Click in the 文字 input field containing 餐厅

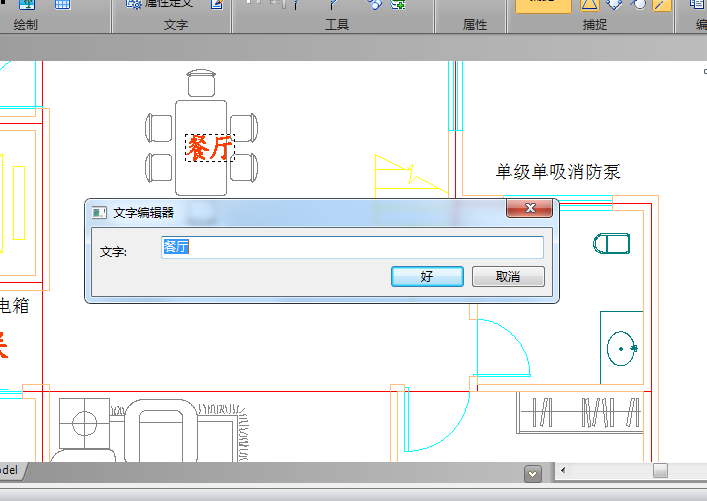point(352,247)
